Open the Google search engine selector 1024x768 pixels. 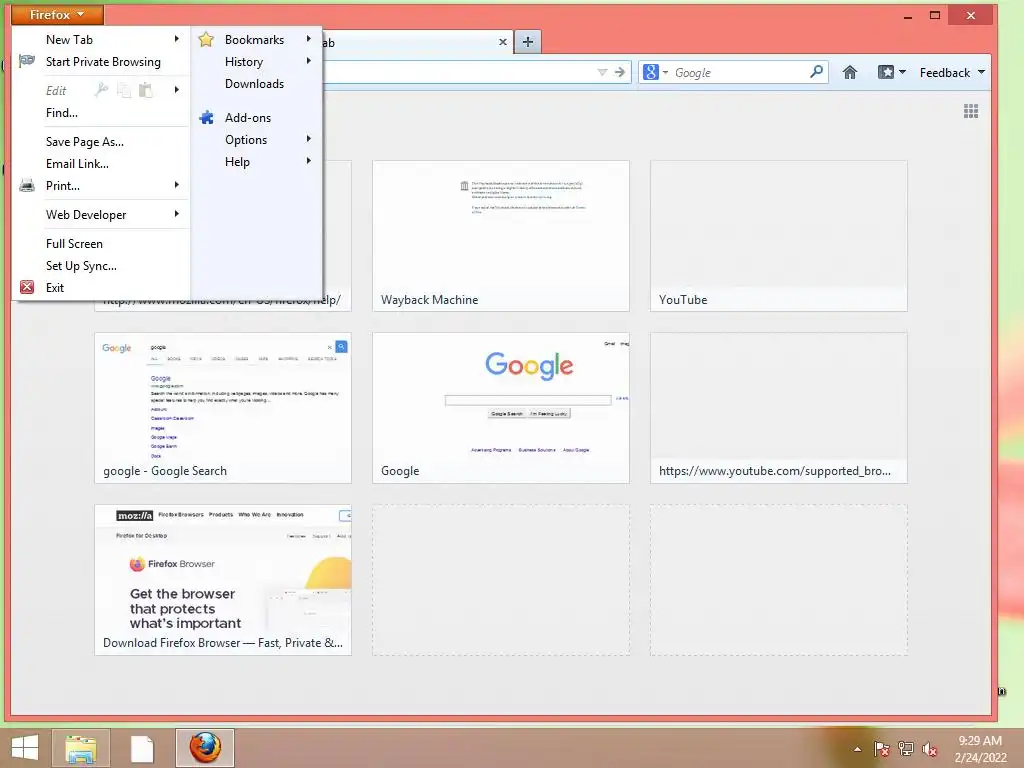656,72
